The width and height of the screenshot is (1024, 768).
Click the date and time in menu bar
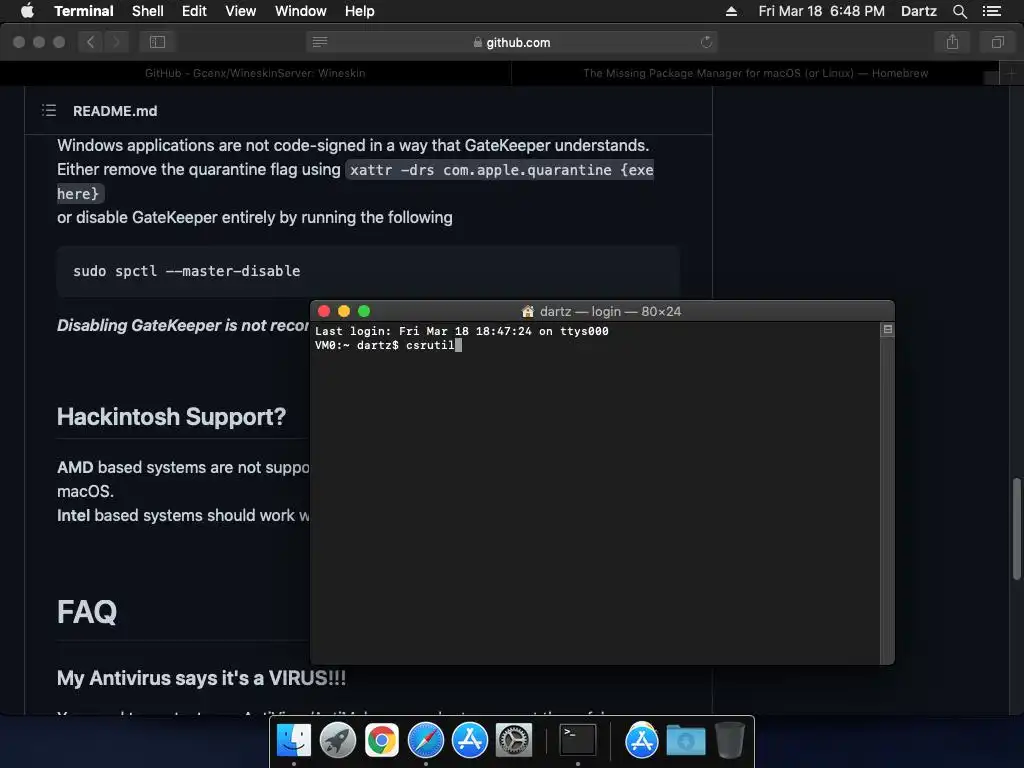pos(822,11)
